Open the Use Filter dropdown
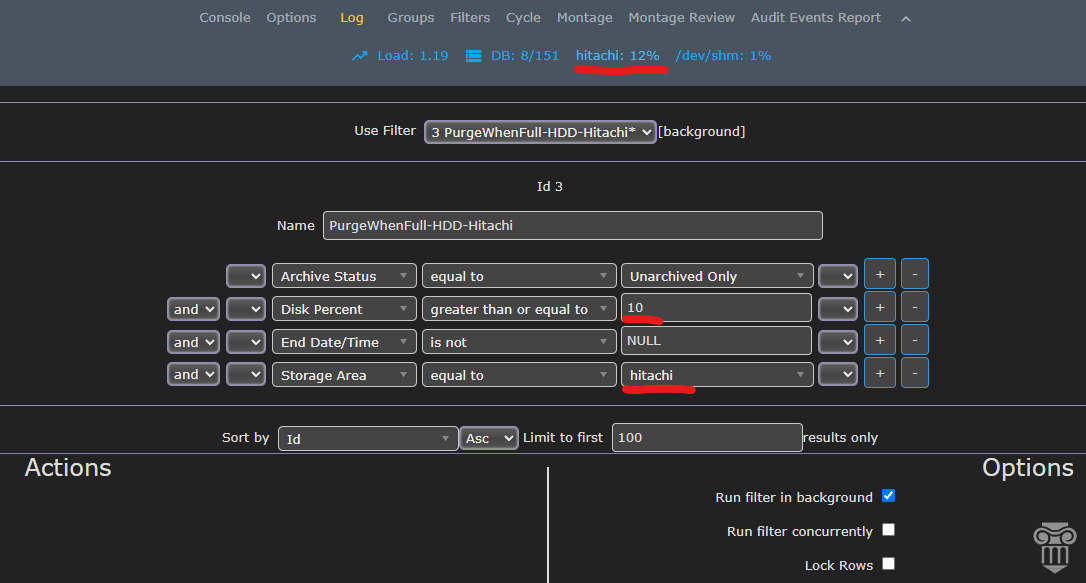 (x=540, y=132)
